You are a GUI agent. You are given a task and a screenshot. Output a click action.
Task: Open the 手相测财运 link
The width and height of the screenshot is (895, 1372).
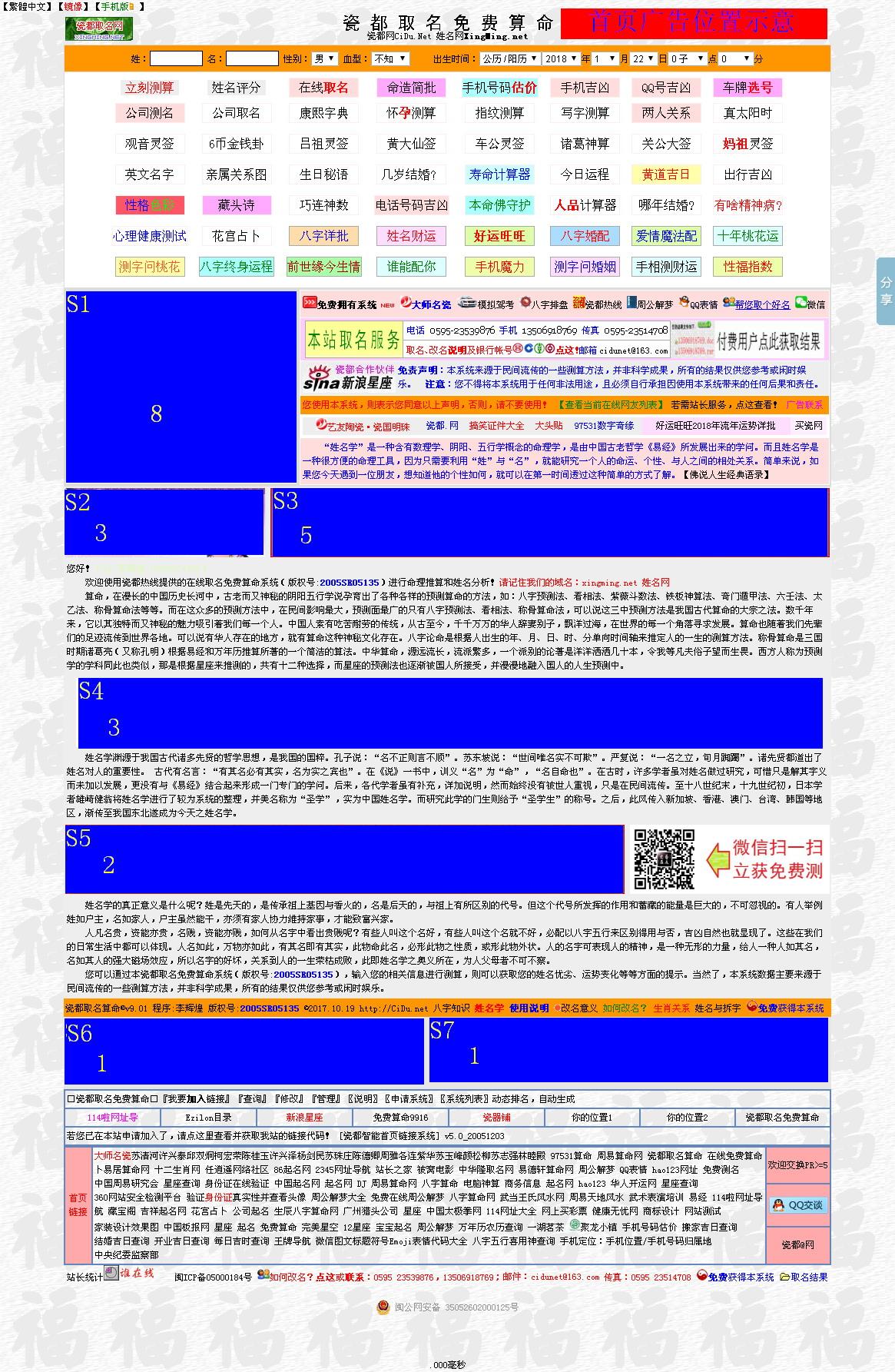[x=666, y=267]
